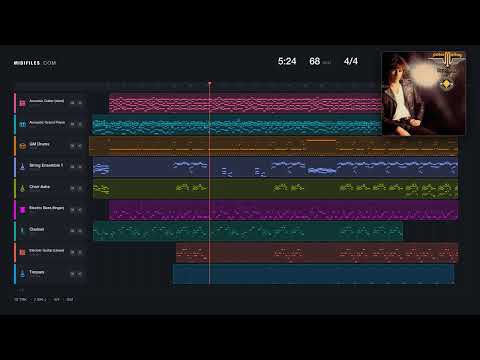The height and width of the screenshot is (360, 480).
Task: Click the green Clarinet MIDI clip
Action: [x=248, y=231]
